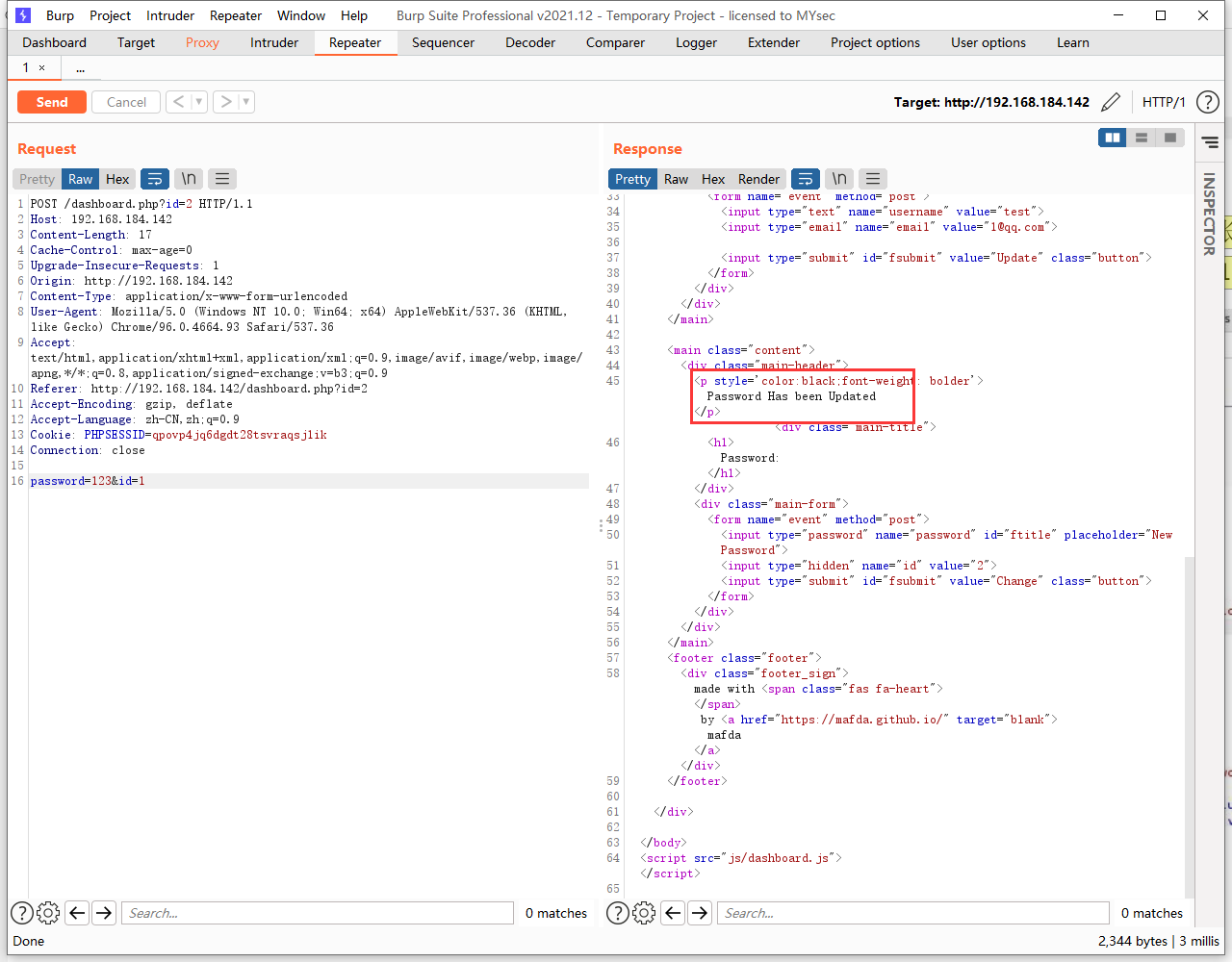Open response search settings gear
The width and height of the screenshot is (1232, 962).
[644, 913]
